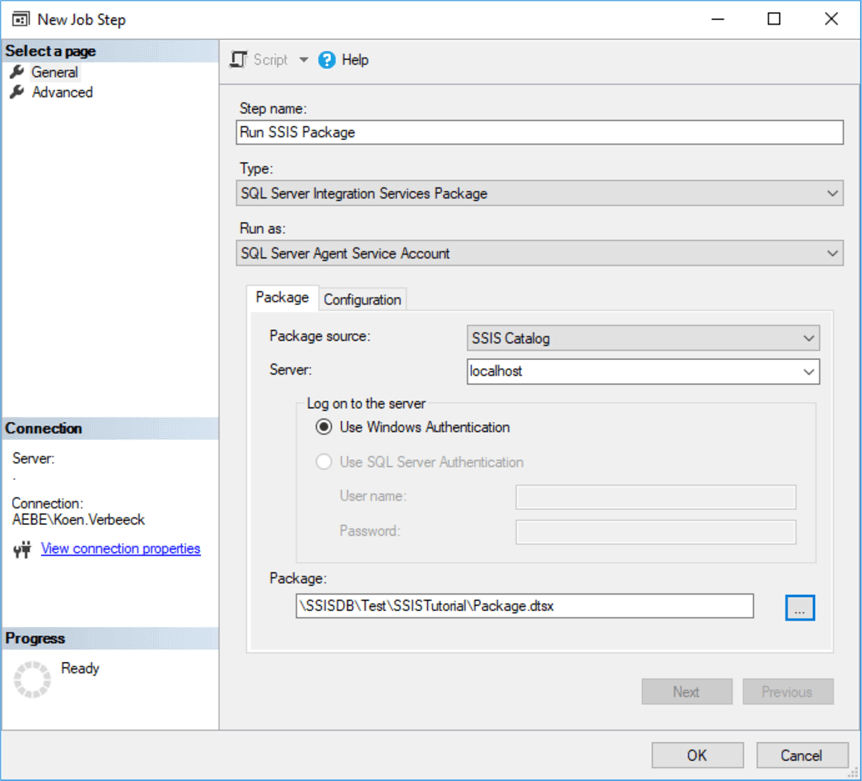Click the ellipsis browse package button
Viewport: 862px width, 781px height.
[x=800, y=608]
